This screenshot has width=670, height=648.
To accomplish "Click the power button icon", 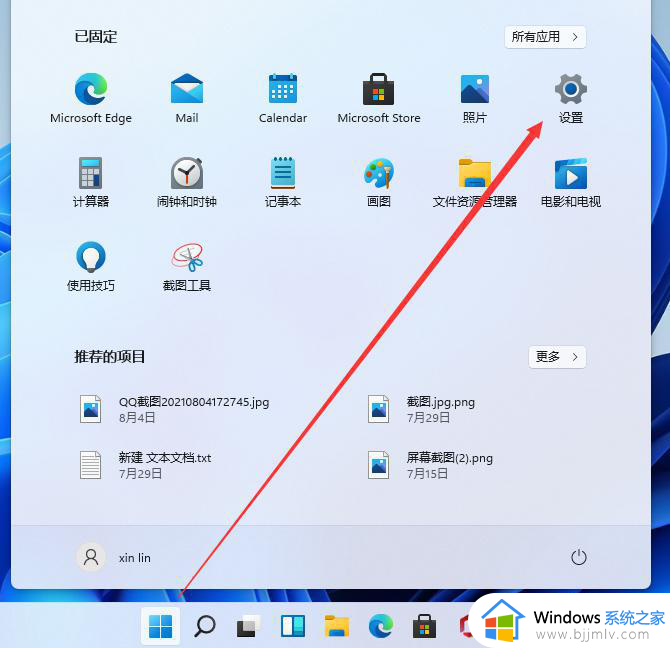I will click(x=579, y=557).
